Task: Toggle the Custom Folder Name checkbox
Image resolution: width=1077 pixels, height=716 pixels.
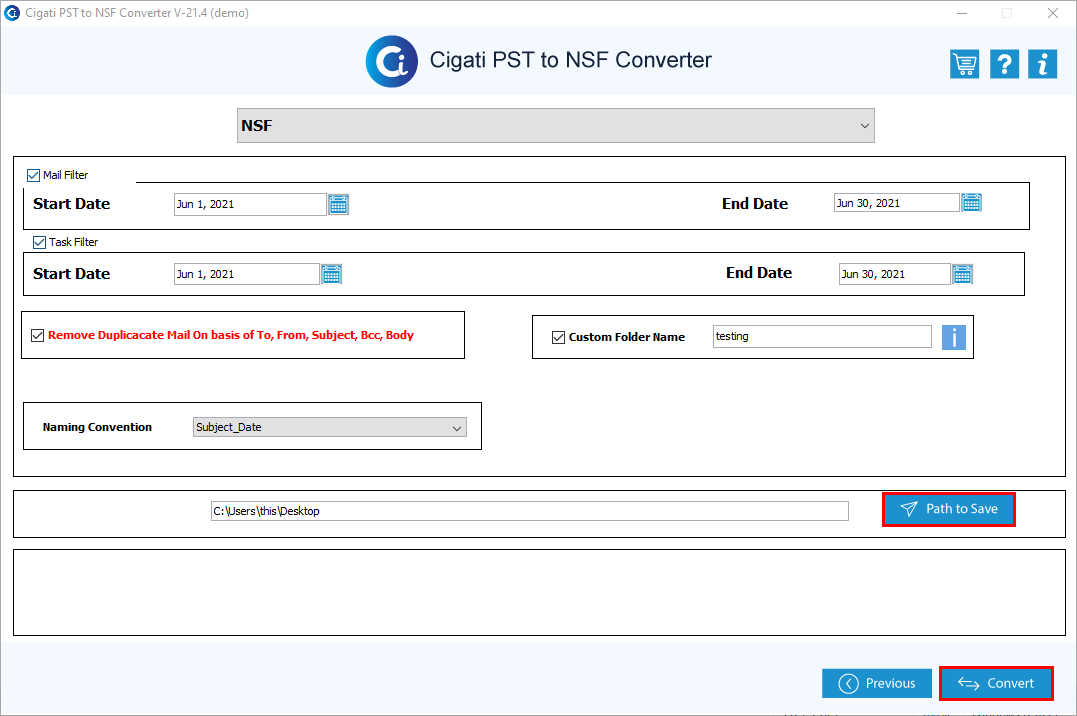Action: pyautogui.click(x=558, y=337)
